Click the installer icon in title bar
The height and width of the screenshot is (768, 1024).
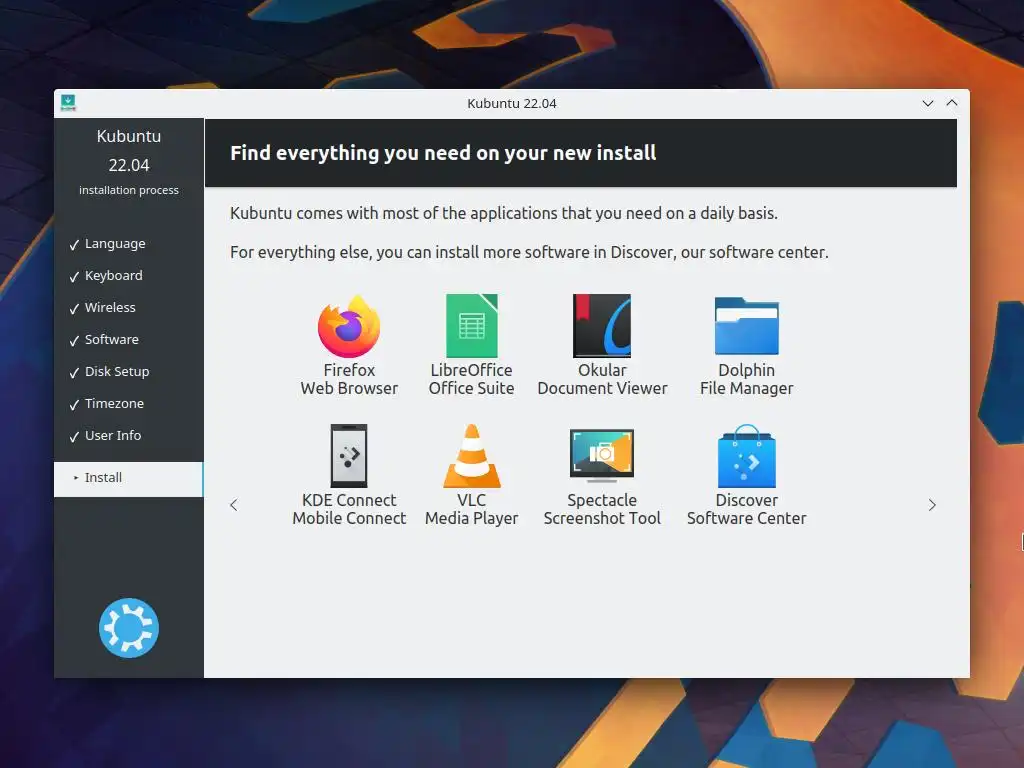[x=68, y=103]
